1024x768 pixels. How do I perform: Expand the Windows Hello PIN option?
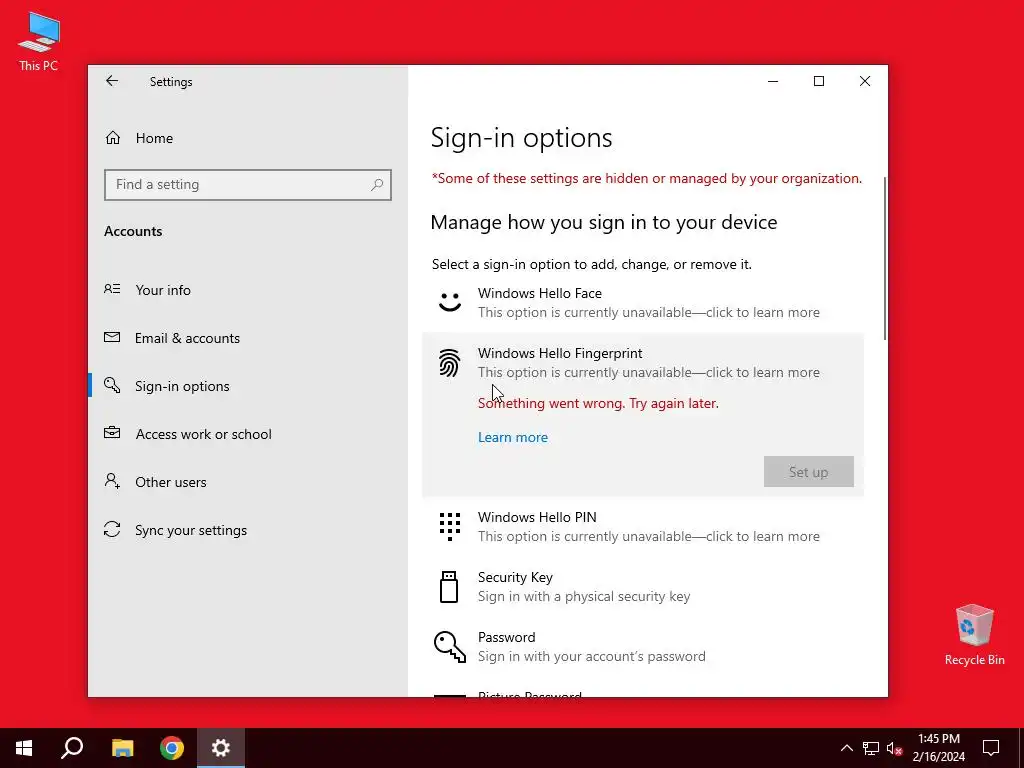tap(643, 526)
